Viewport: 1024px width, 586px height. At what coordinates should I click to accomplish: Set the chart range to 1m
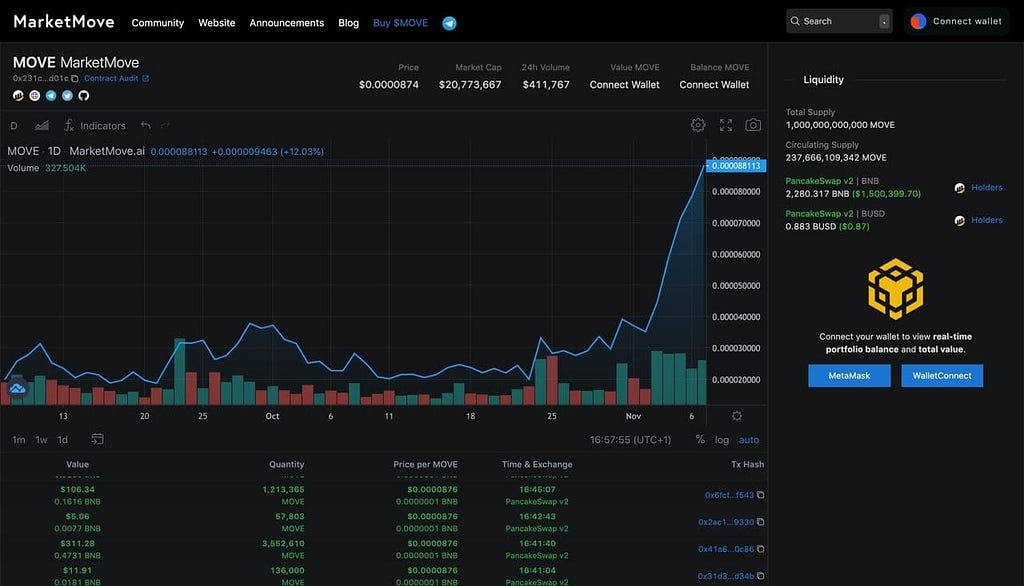coord(19,440)
